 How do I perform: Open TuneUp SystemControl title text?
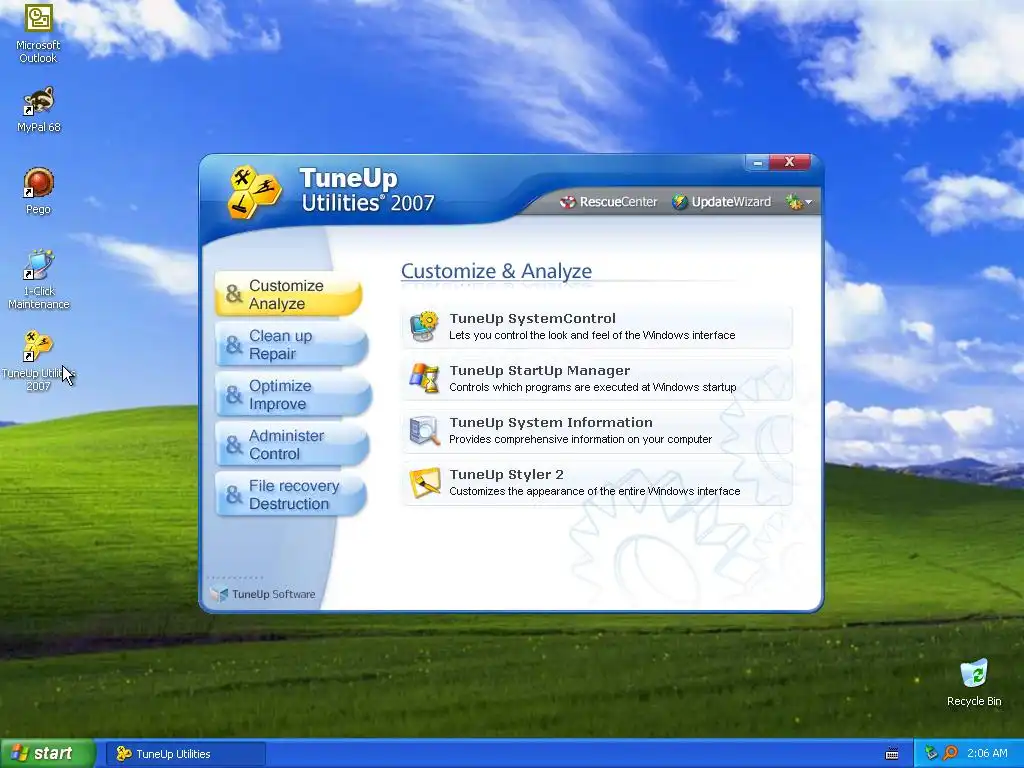tap(532, 319)
